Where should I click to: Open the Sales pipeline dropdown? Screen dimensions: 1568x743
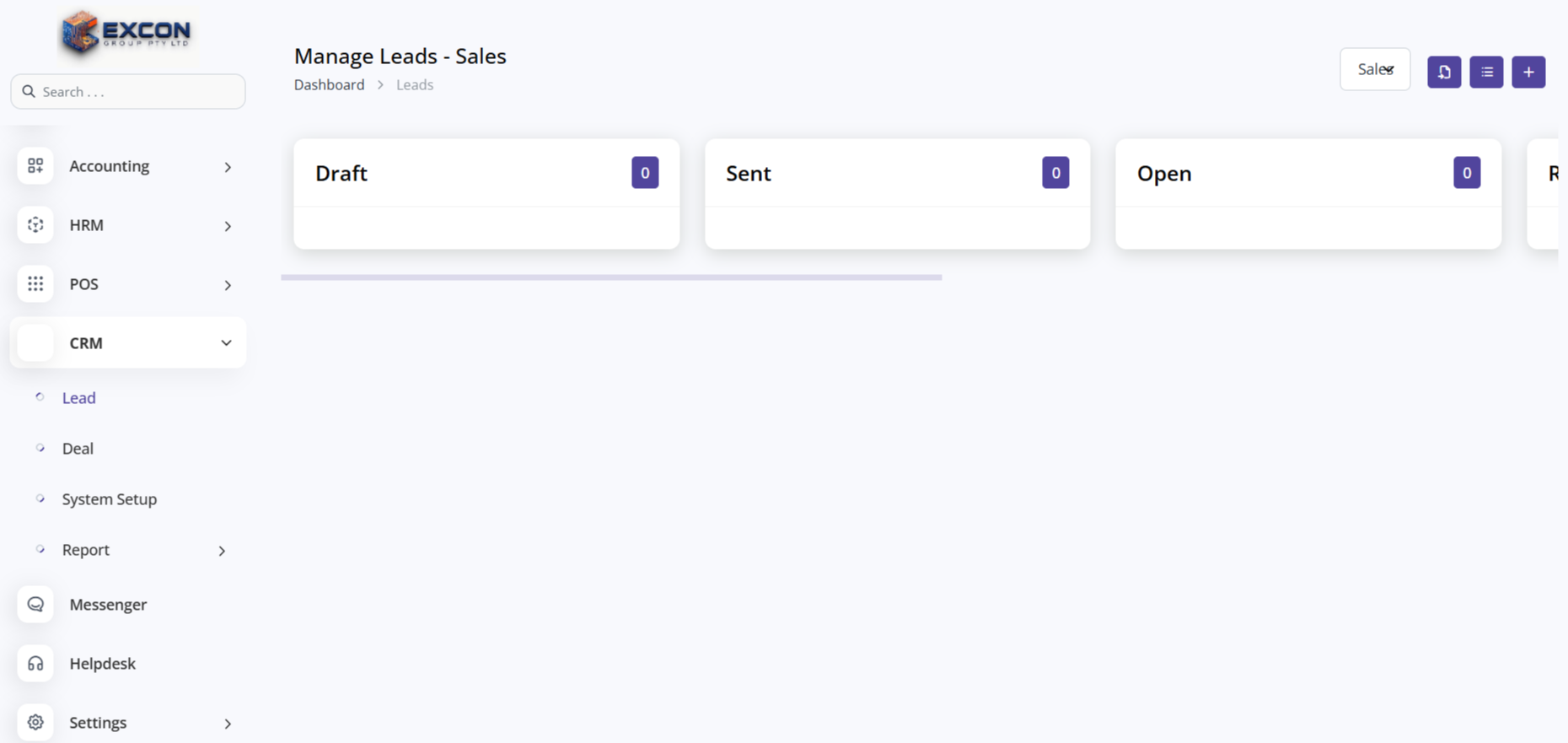[1375, 70]
